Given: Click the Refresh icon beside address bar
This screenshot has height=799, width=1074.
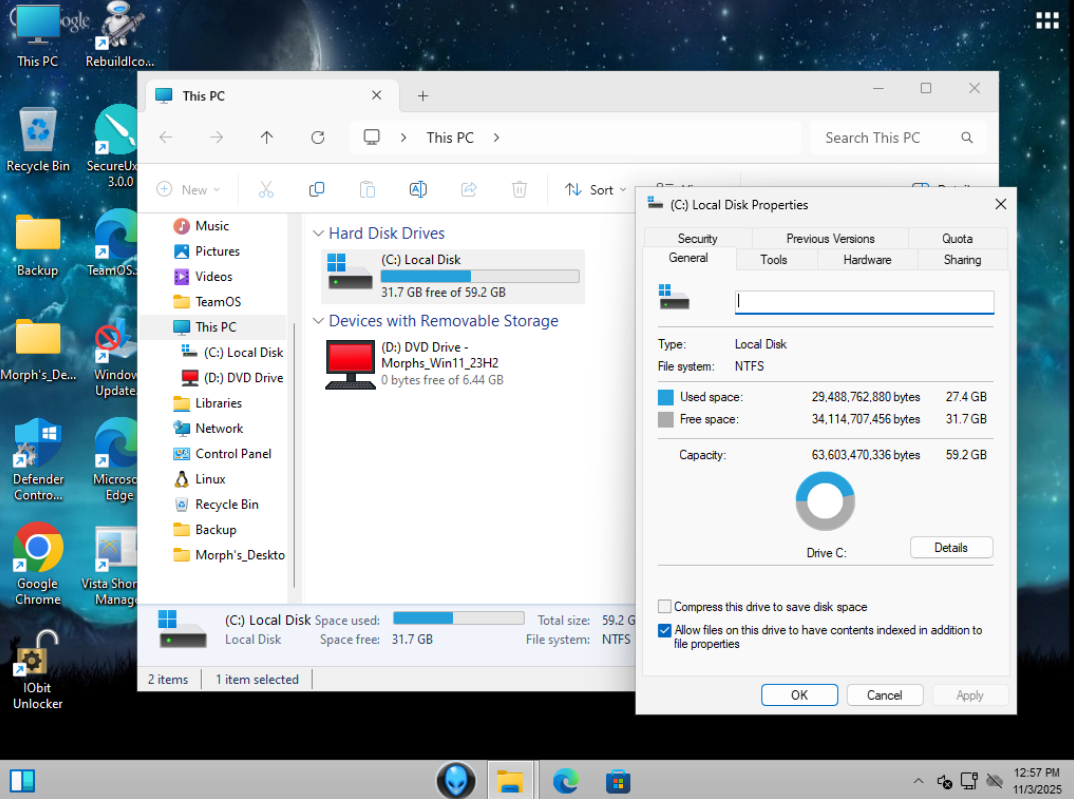Looking at the screenshot, I should (x=318, y=138).
